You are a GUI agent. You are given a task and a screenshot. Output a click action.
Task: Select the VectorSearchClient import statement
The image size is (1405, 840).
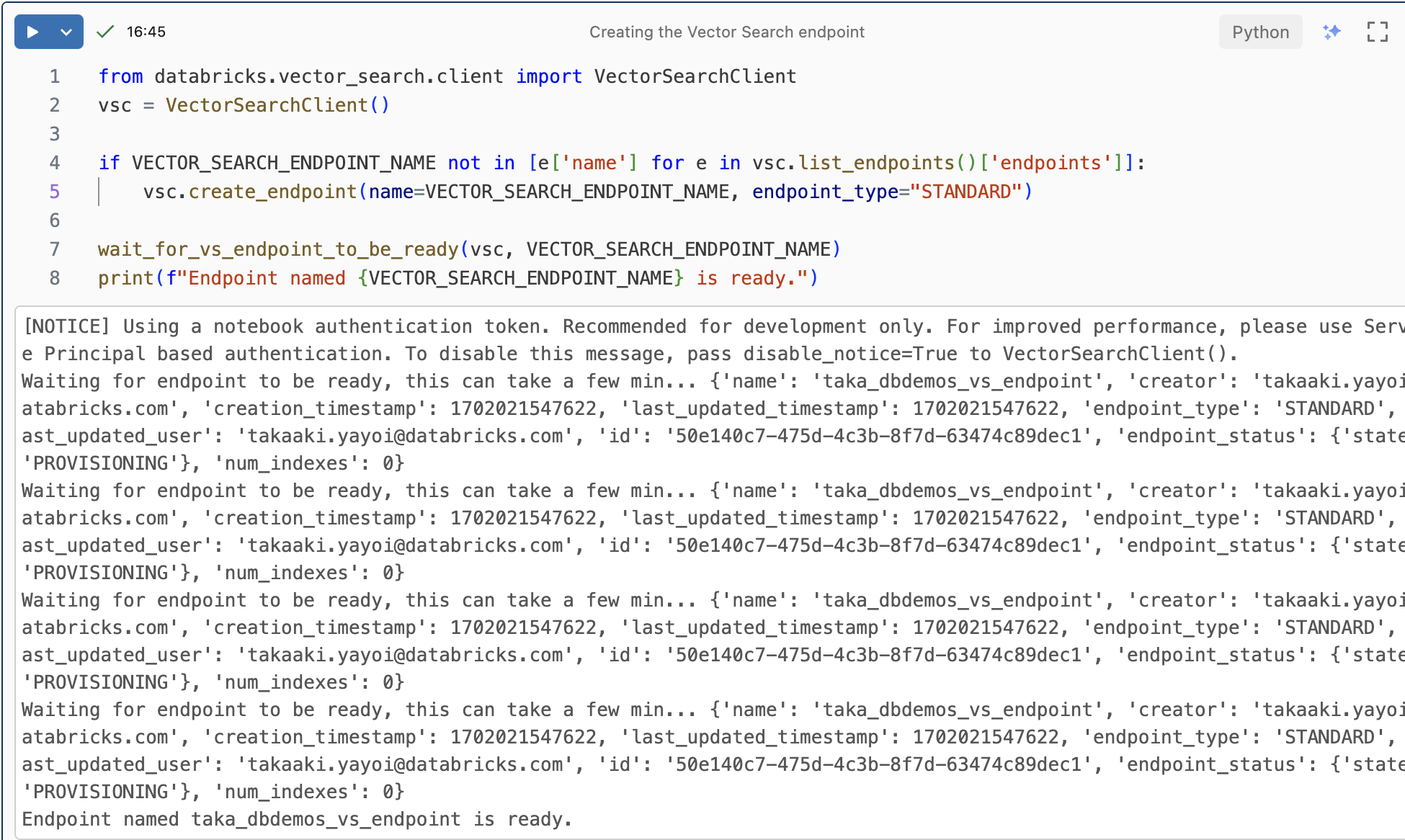point(447,76)
